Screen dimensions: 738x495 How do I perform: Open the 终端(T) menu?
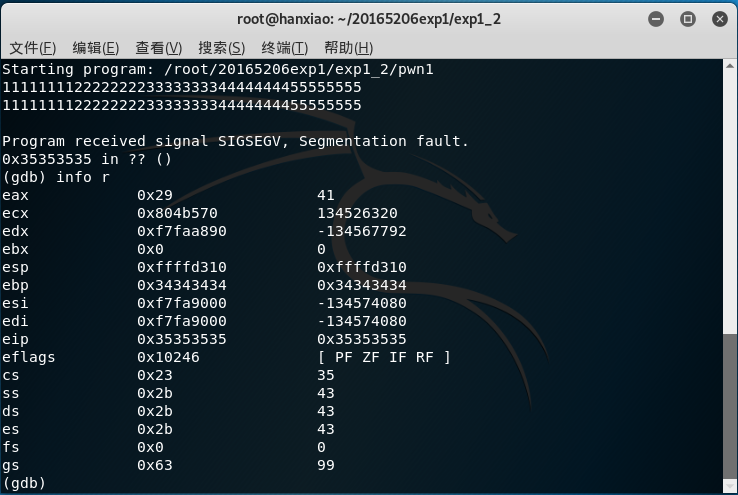[285, 48]
